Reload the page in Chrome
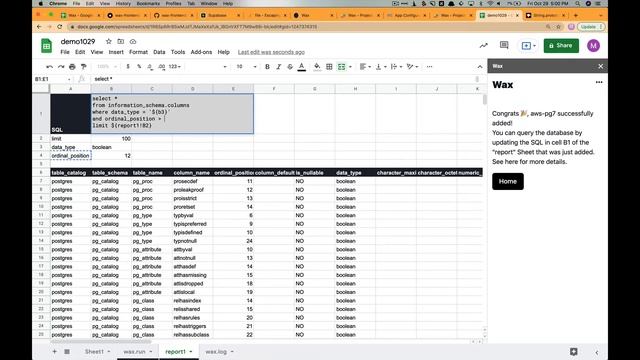This screenshot has width=640, height=360. tap(60, 27)
